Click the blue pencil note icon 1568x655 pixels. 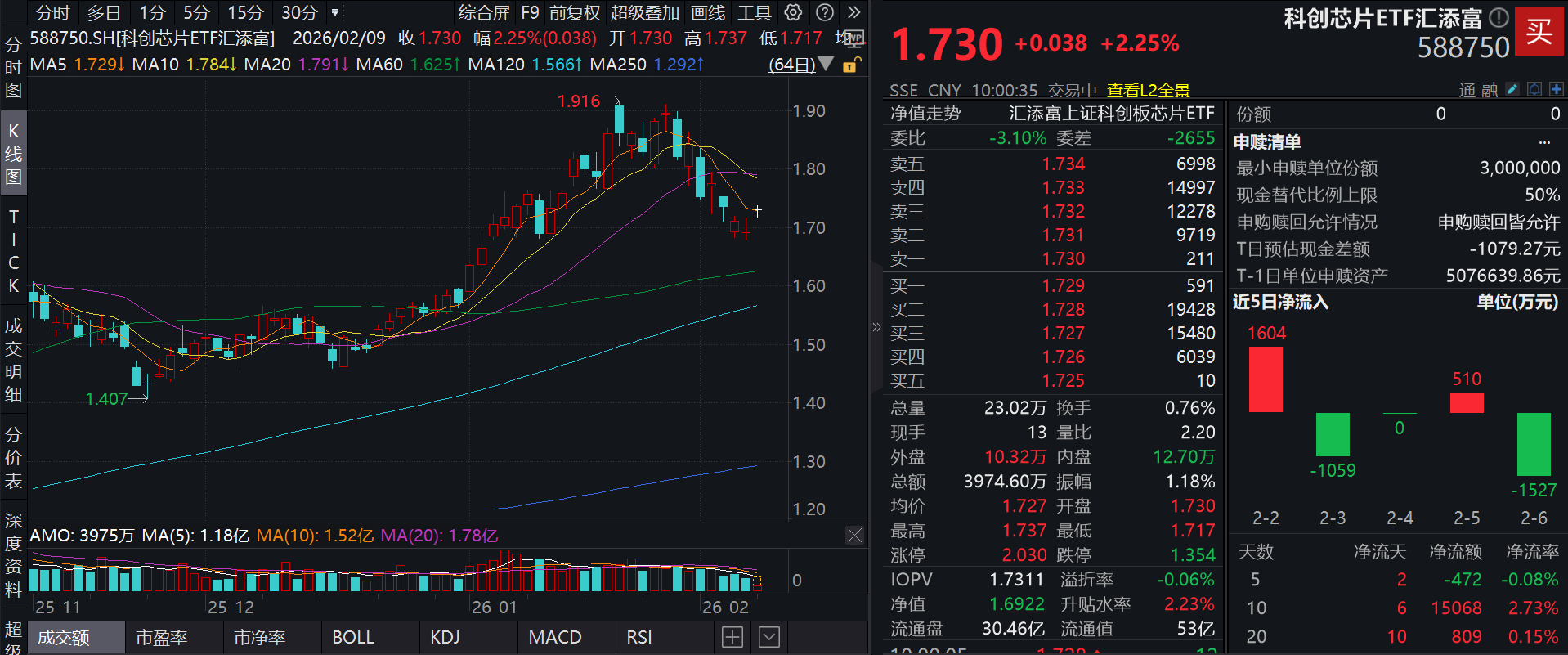[x=1512, y=89]
